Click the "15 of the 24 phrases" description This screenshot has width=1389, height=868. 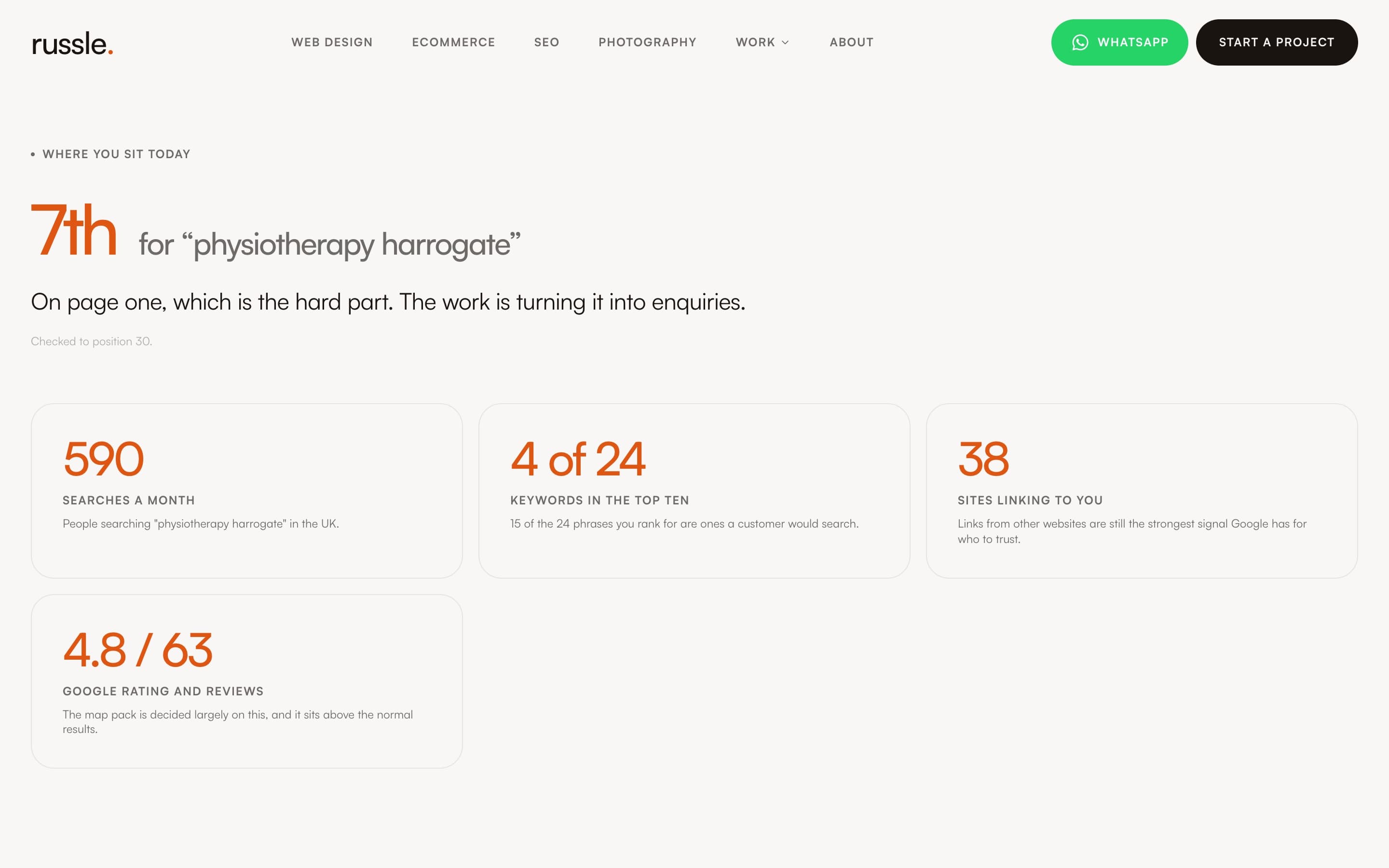pyautogui.click(x=684, y=524)
